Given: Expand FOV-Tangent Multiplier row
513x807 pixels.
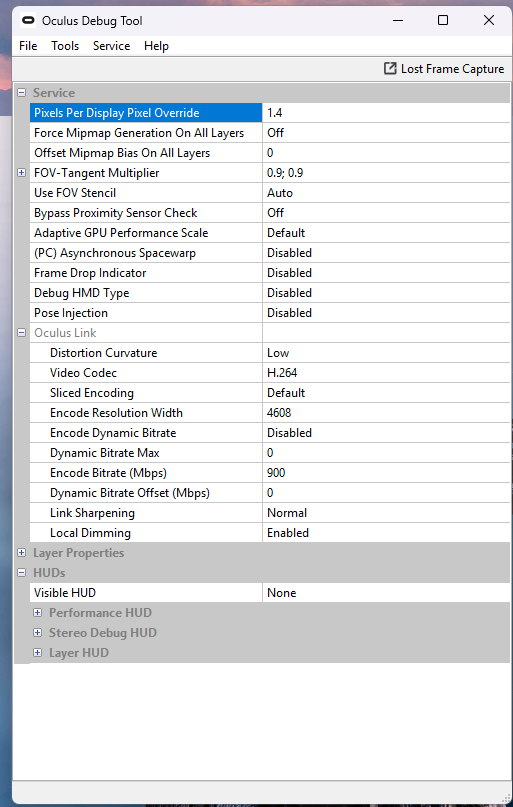Looking at the screenshot, I should tap(21, 173).
